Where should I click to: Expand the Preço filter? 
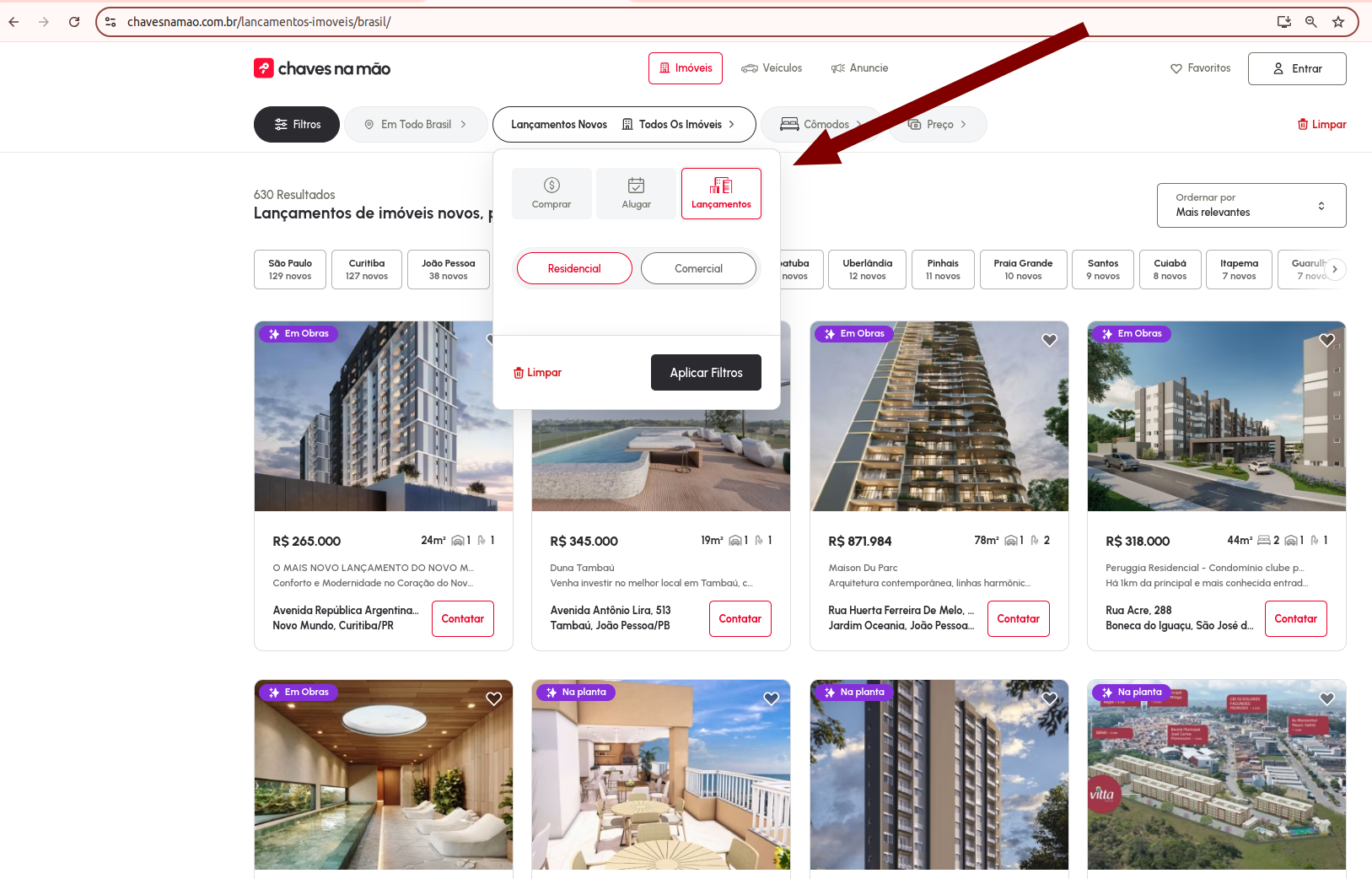tap(938, 125)
